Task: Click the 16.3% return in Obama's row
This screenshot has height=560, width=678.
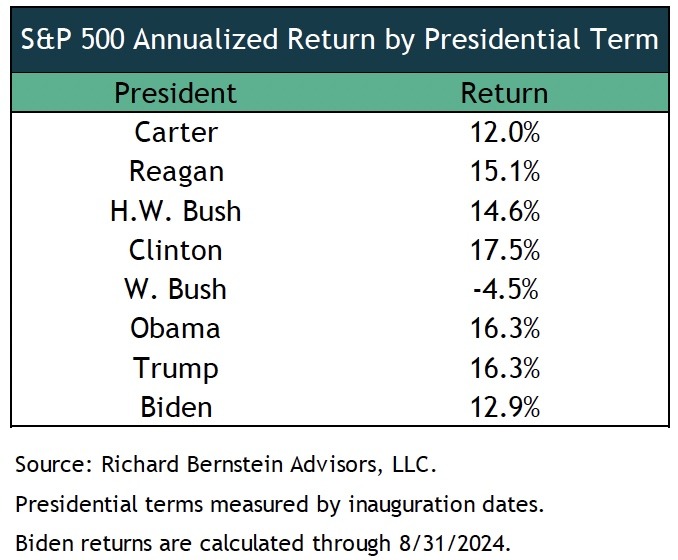Action: pyautogui.click(x=504, y=328)
